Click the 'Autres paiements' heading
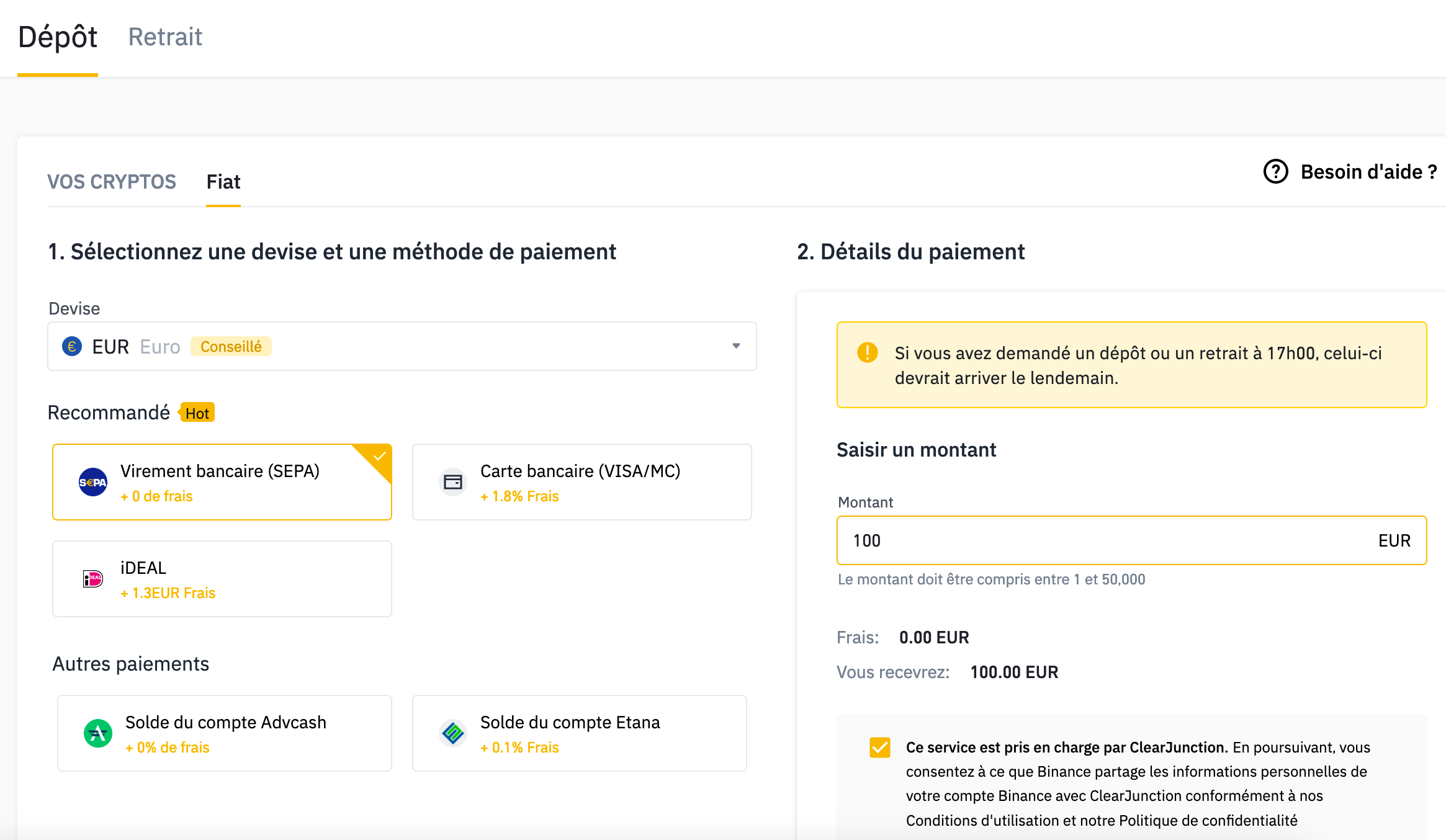 tap(130, 664)
